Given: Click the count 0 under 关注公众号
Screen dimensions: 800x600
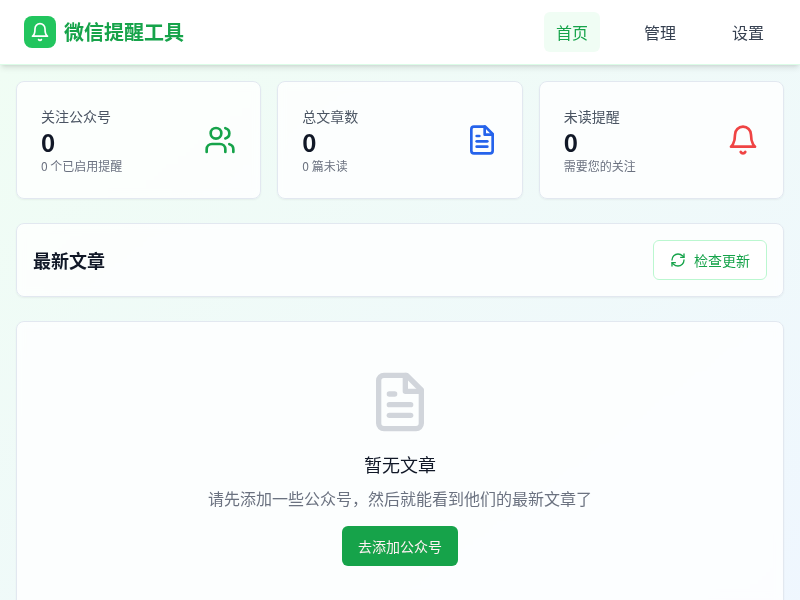Looking at the screenshot, I should 48,143.
